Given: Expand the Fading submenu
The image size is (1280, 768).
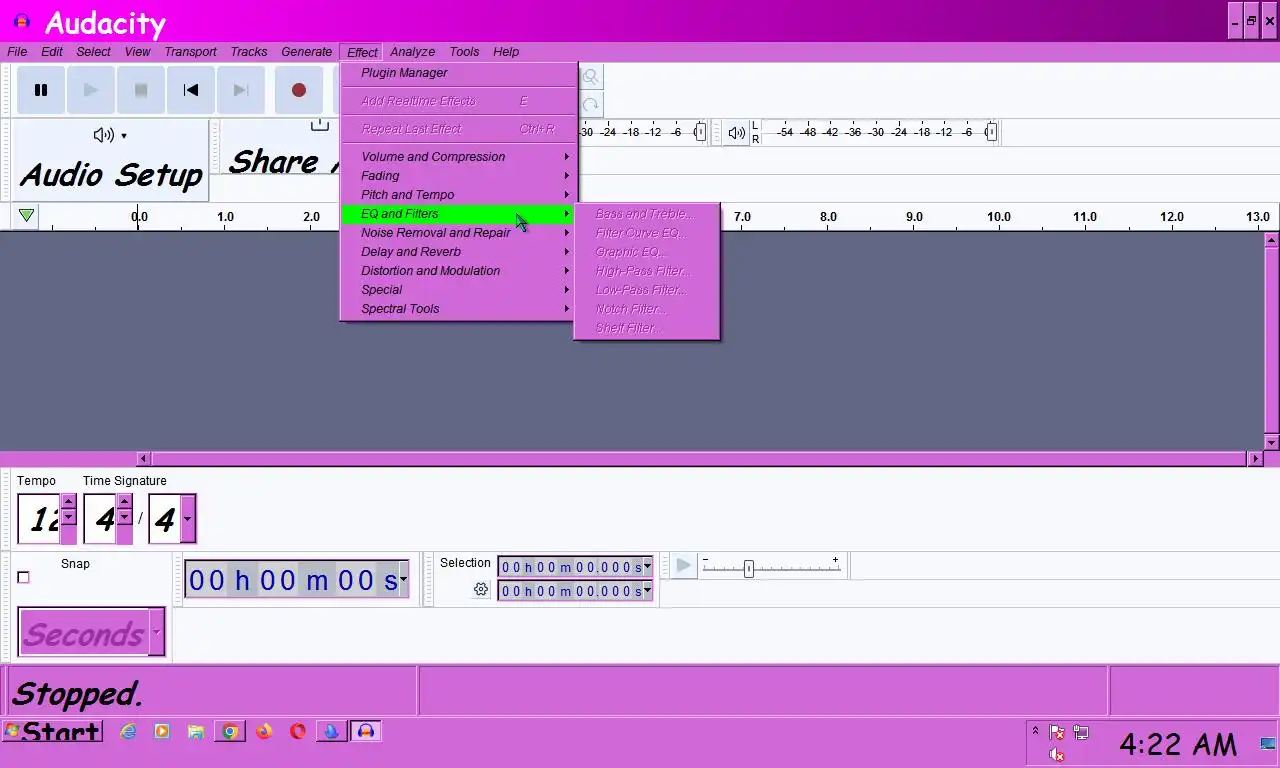Looking at the screenshot, I should coord(459,176).
